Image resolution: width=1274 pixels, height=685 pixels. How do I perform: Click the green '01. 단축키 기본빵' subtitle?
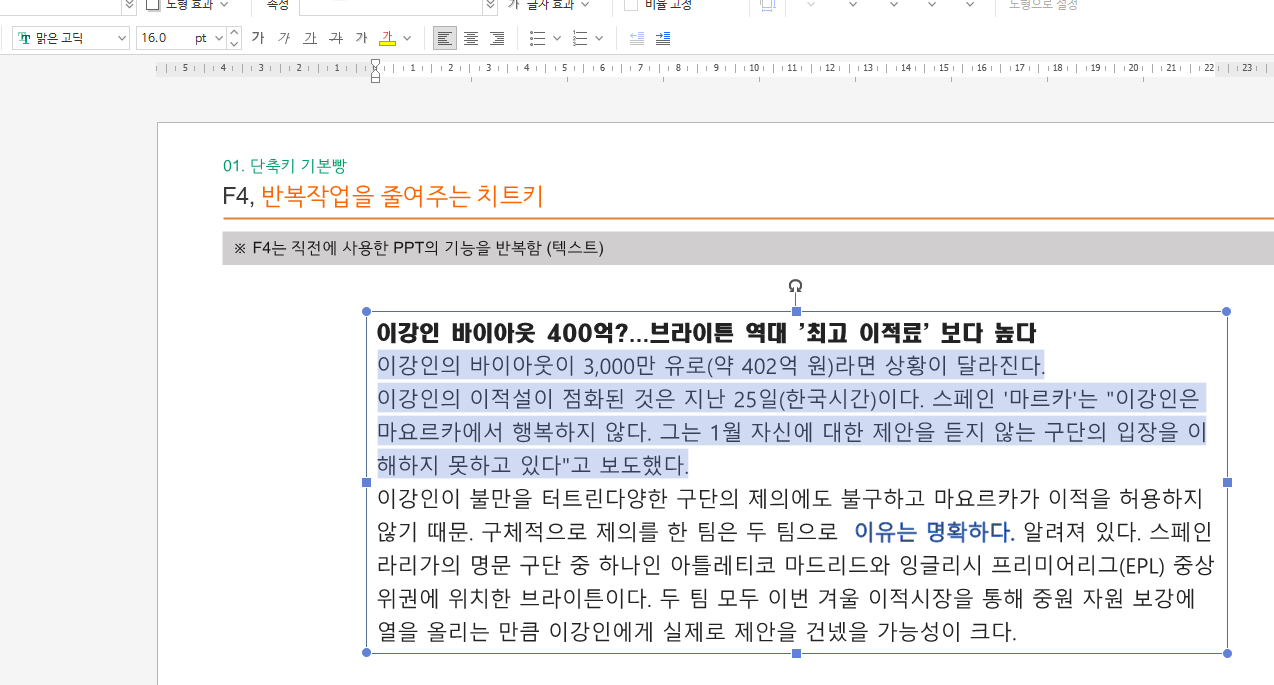tap(285, 166)
